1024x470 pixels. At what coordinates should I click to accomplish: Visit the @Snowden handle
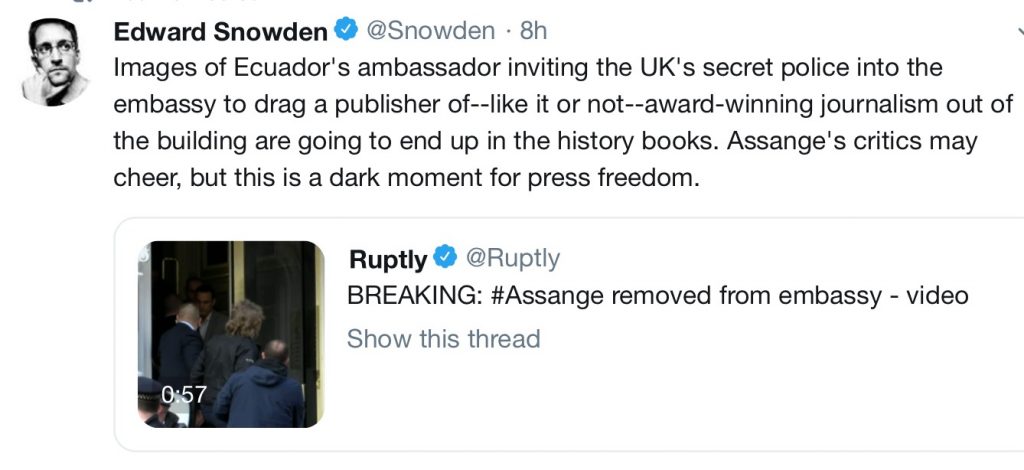[430, 31]
